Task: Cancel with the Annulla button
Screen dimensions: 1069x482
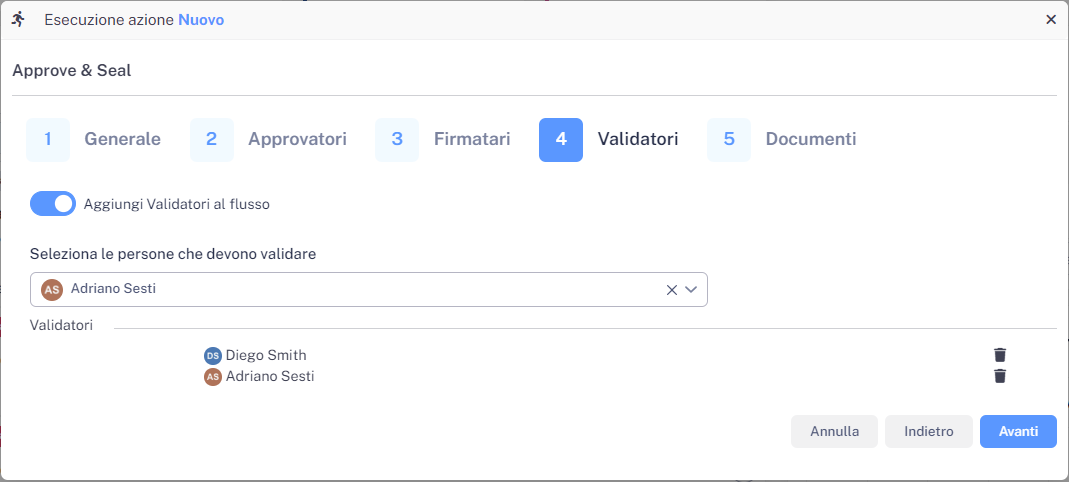Action: (834, 432)
